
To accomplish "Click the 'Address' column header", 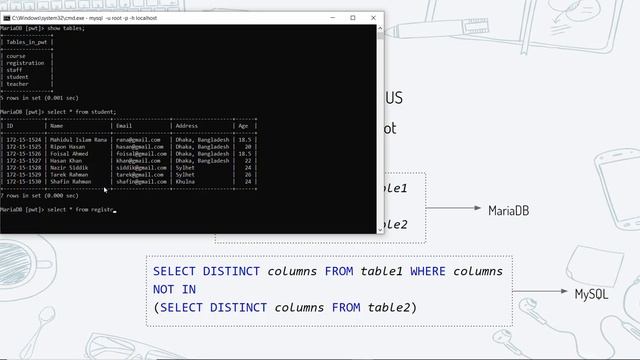I will tap(187, 126).
